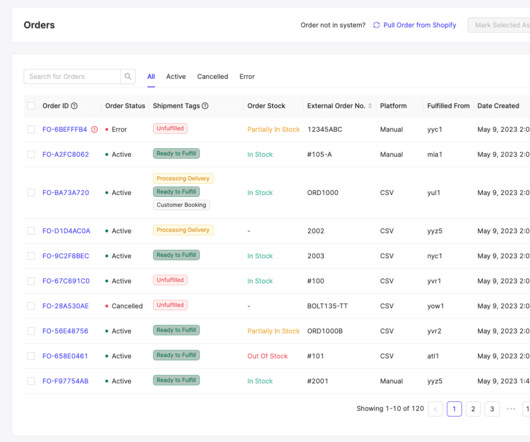Click the error warning icon beside FO-6BEFFFB4
The image size is (530, 442).
(95, 129)
